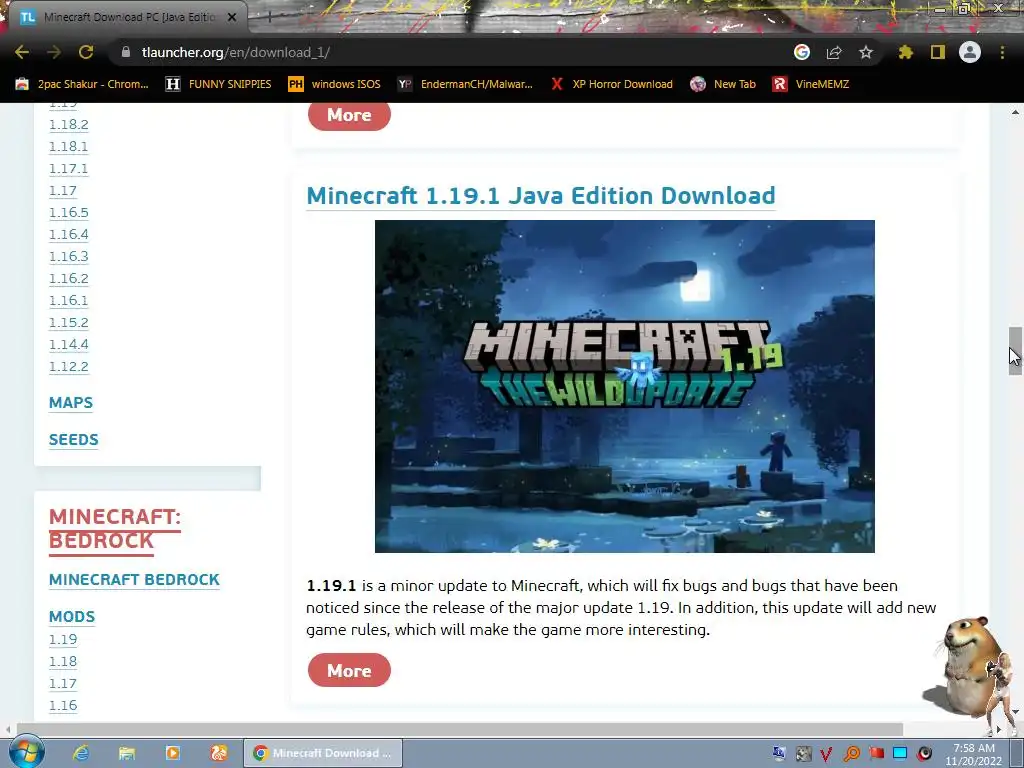Toggle the Chrome side panel icon

coord(938,52)
